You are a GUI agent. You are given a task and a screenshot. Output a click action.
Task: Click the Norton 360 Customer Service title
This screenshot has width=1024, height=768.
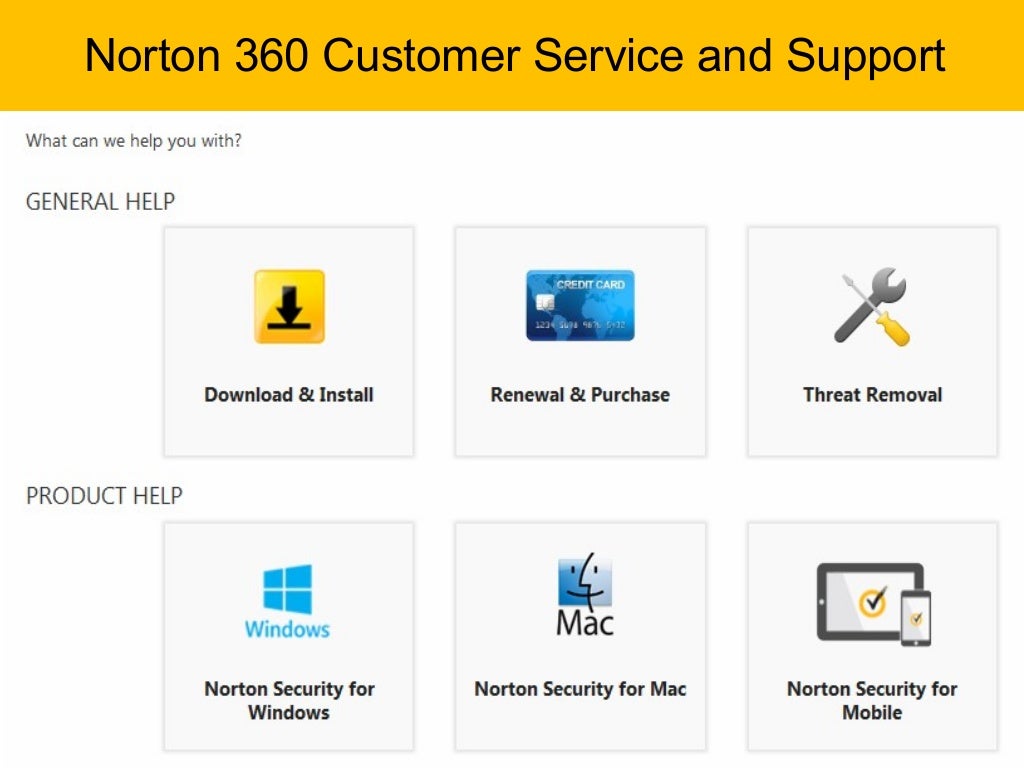coord(515,56)
